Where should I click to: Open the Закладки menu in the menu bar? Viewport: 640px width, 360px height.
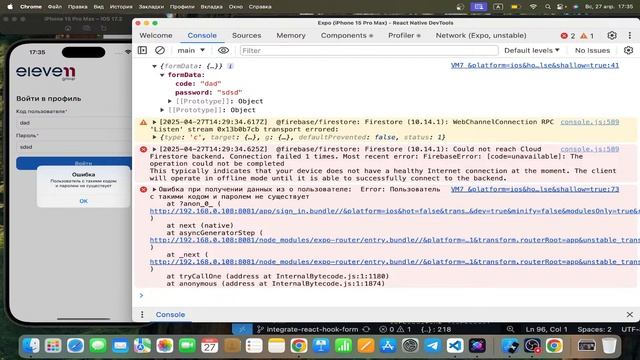click(151, 7)
